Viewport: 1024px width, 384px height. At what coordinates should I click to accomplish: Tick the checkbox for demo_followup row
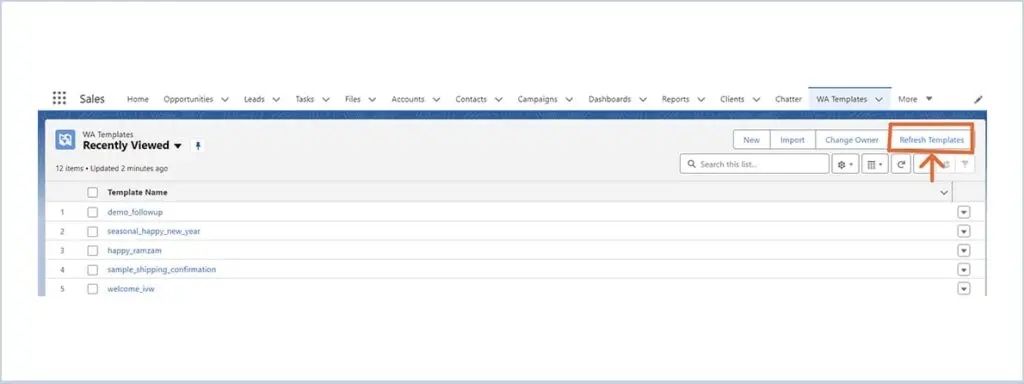[x=93, y=212]
